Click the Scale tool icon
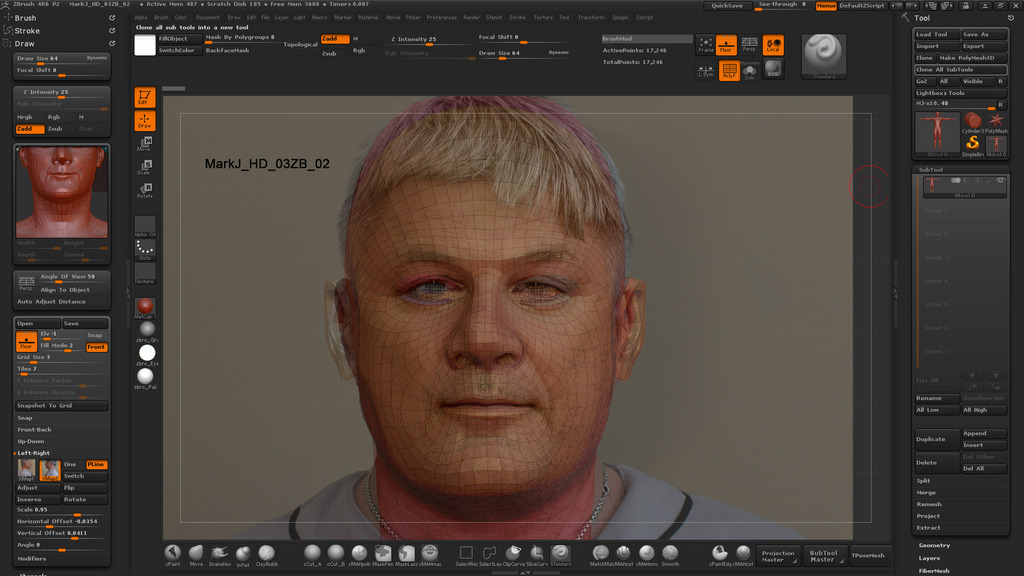 [x=144, y=167]
